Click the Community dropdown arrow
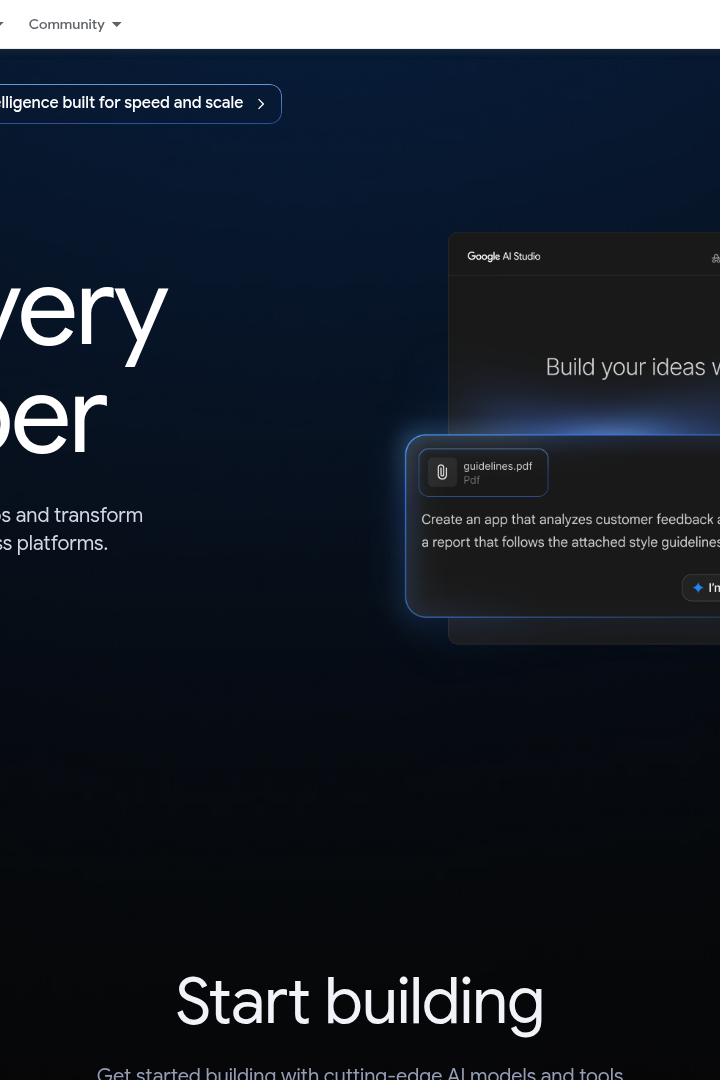 (x=116, y=25)
